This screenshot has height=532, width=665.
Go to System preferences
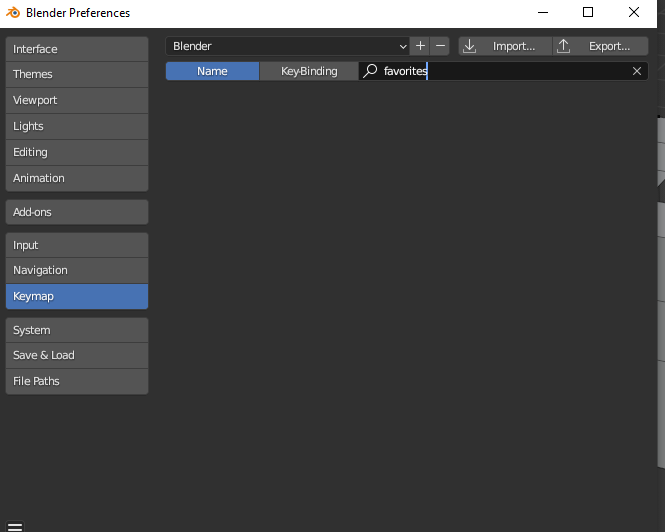(x=77, y=330)
